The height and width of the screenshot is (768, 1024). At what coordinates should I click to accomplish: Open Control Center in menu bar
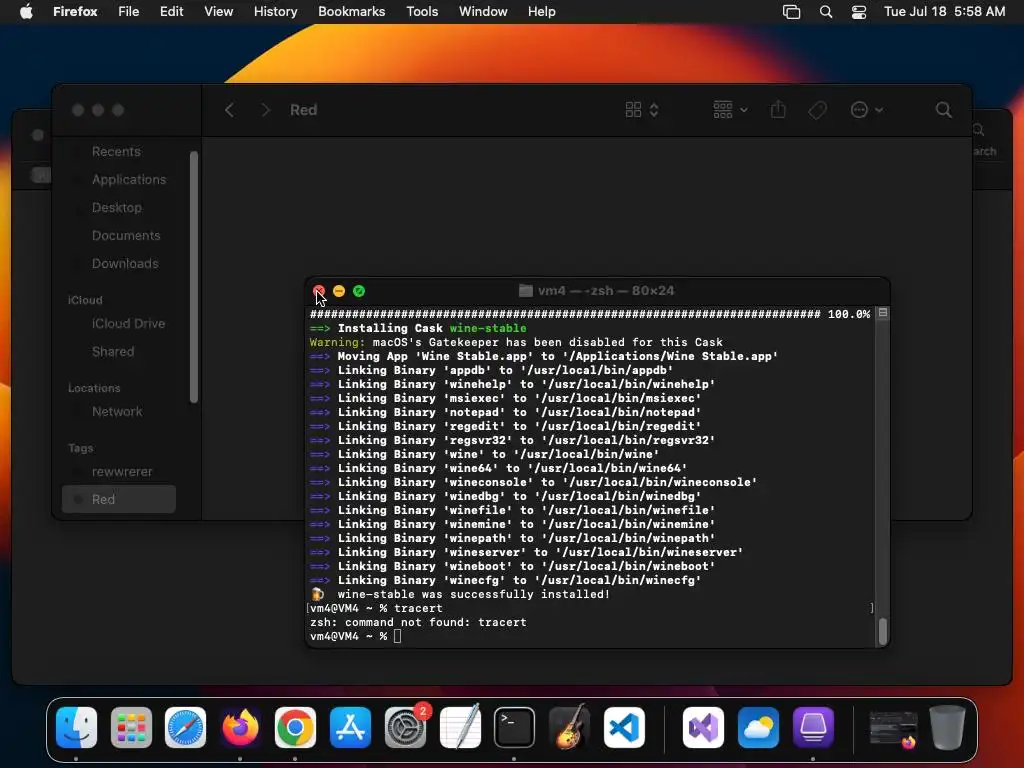[x=859, y=11]
